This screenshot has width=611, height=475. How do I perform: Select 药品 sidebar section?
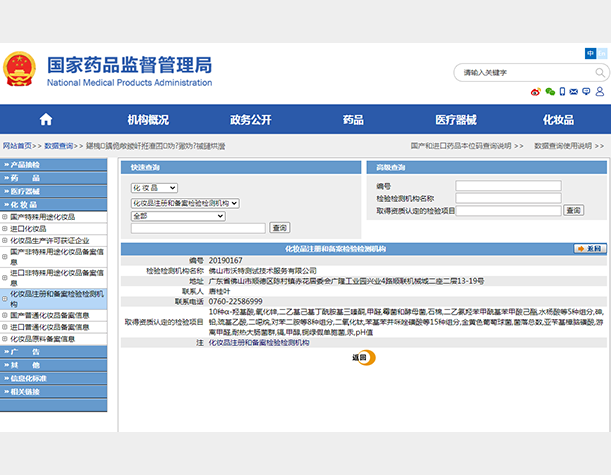(x=53, y=178)
